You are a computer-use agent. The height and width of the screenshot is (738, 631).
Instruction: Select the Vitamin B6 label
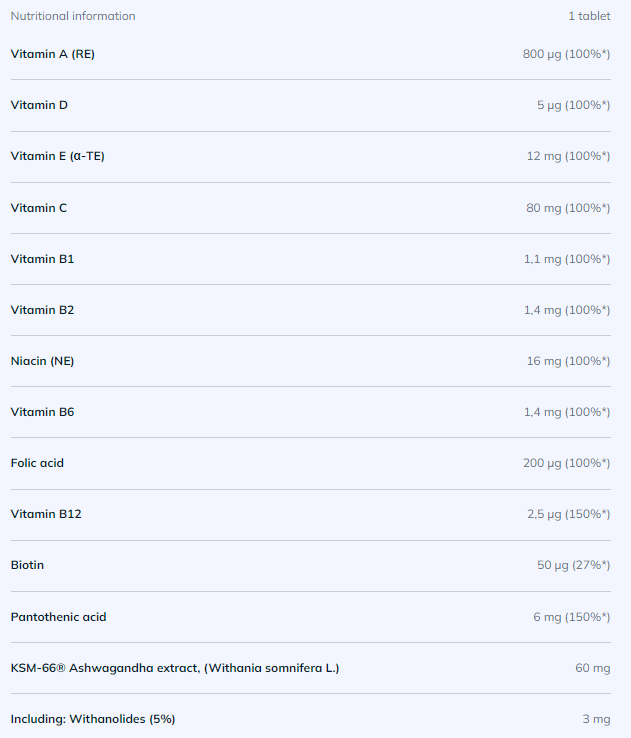coord(42,412)
